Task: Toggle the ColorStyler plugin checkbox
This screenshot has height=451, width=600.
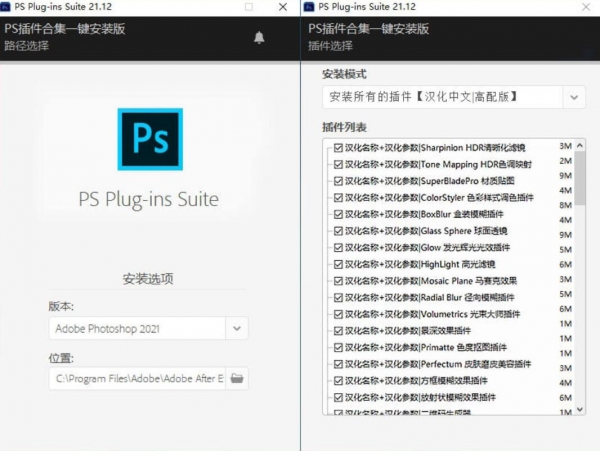Action: tap(338, 198)
